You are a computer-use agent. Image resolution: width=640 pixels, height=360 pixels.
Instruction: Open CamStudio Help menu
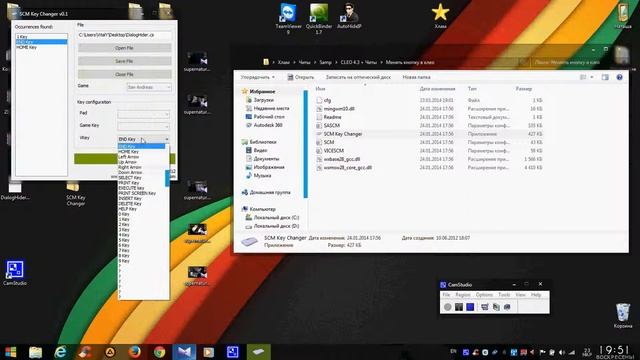coord(536,295)
